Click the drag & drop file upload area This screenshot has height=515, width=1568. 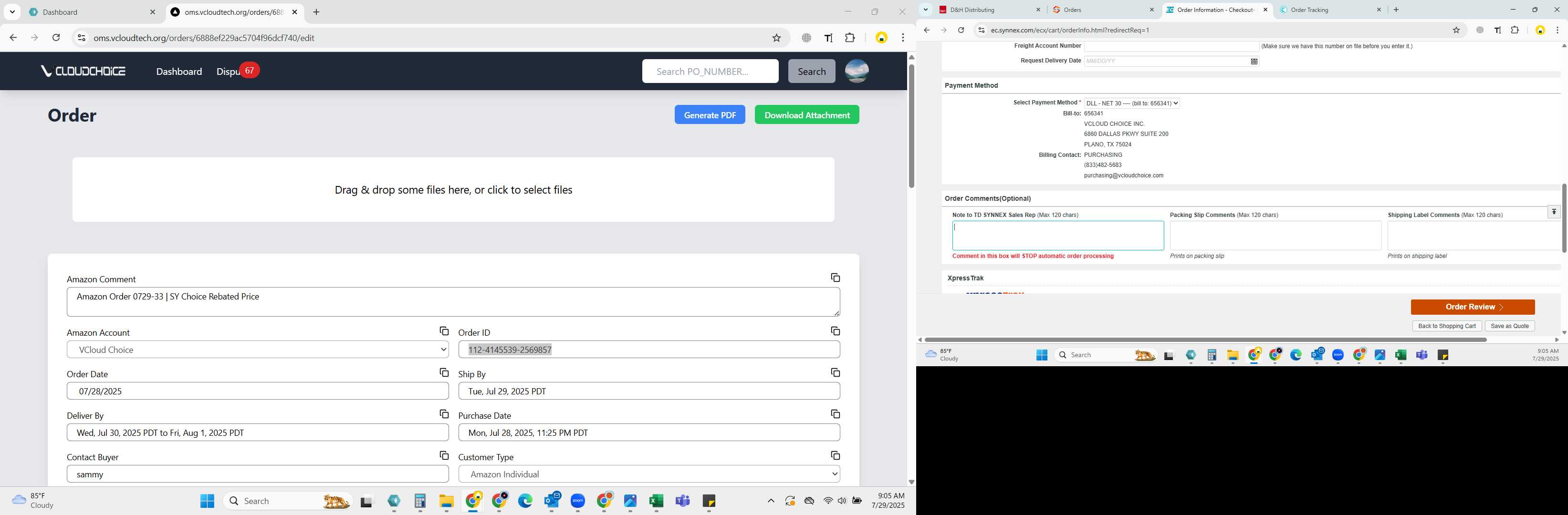coord(453,190)
